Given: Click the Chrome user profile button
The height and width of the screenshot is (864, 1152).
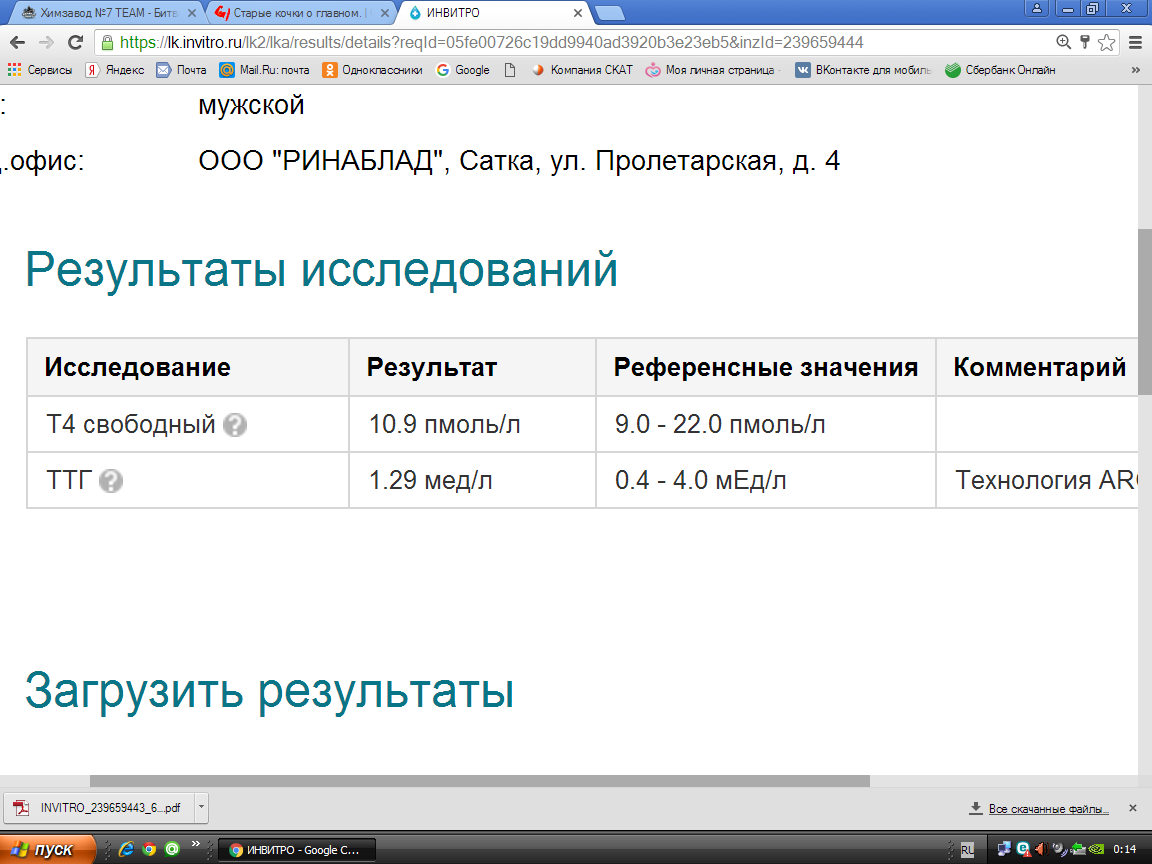Looking at the screenshot, I should 1037,8.
